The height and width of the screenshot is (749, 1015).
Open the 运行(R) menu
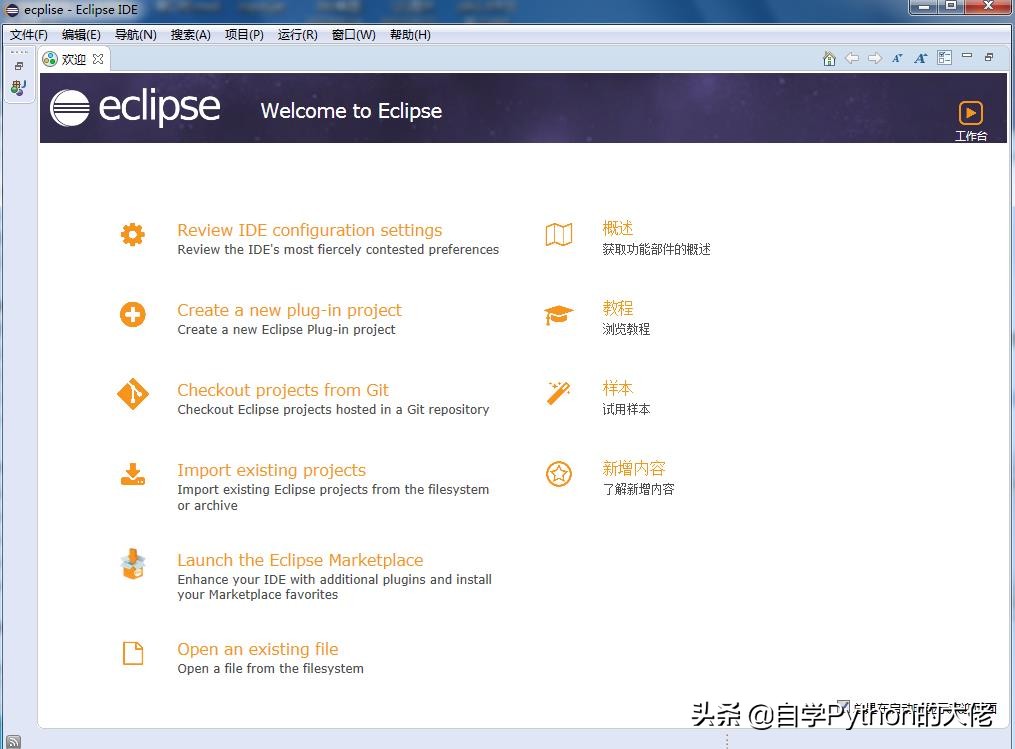(x=297, y=34)
